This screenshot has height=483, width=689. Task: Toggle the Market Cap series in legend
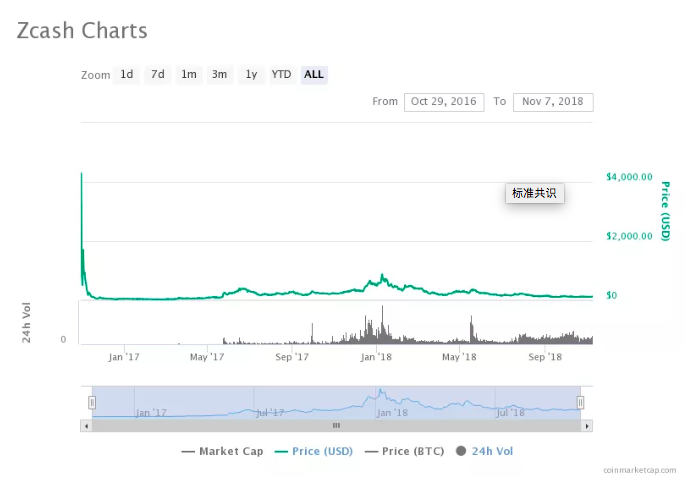tap(222, 451)
